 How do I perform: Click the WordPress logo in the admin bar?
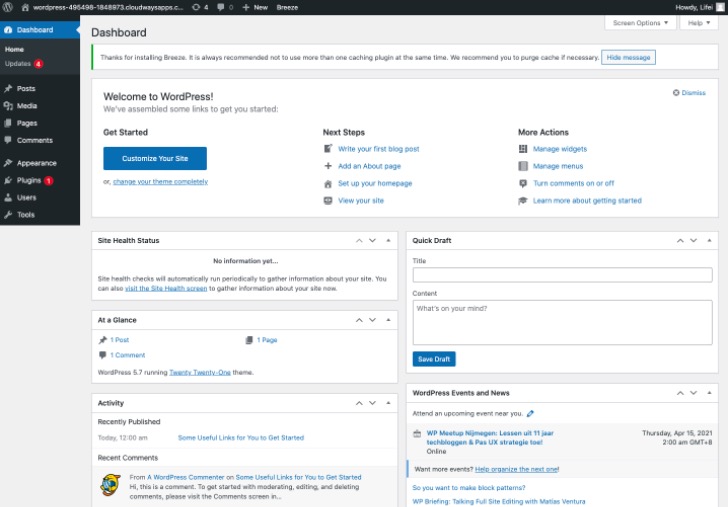coord(8,7)
